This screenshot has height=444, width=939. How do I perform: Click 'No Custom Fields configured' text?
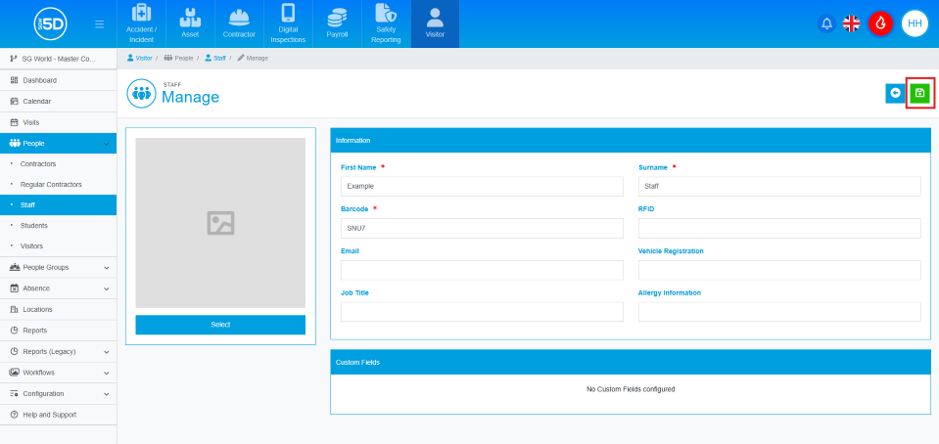click(x=631, y=389)
